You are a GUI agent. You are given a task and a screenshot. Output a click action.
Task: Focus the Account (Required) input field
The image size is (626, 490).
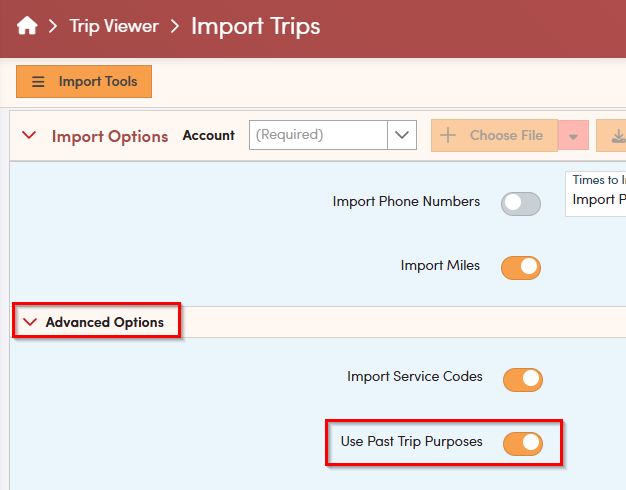coord(318,135)
